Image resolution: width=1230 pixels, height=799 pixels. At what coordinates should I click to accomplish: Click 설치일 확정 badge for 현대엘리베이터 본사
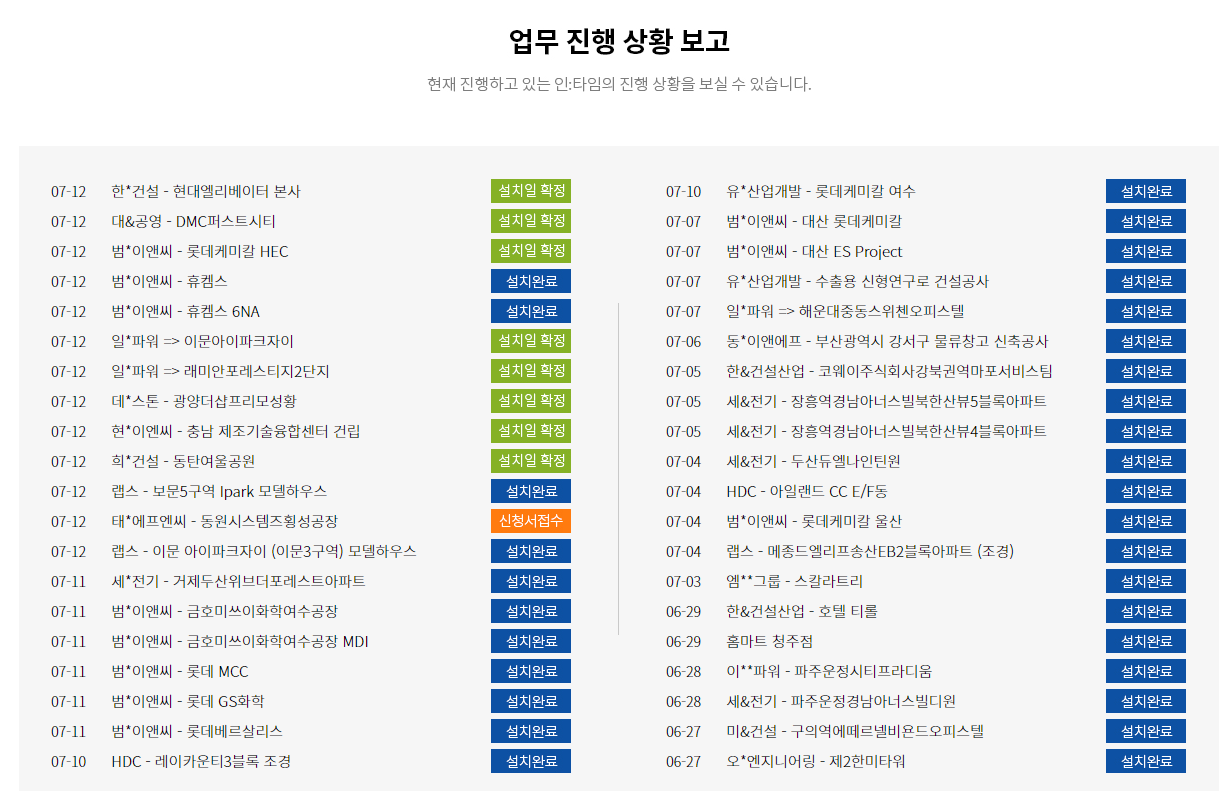(x=531, y=191)
